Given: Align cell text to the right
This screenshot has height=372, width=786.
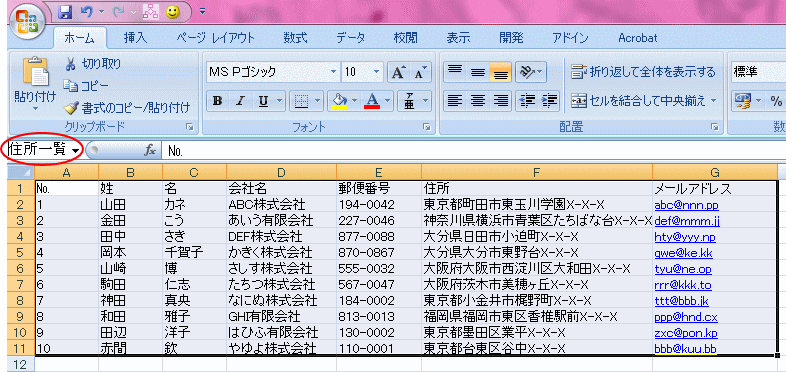Looking at the screenshot, I should (x=500, y=101).
